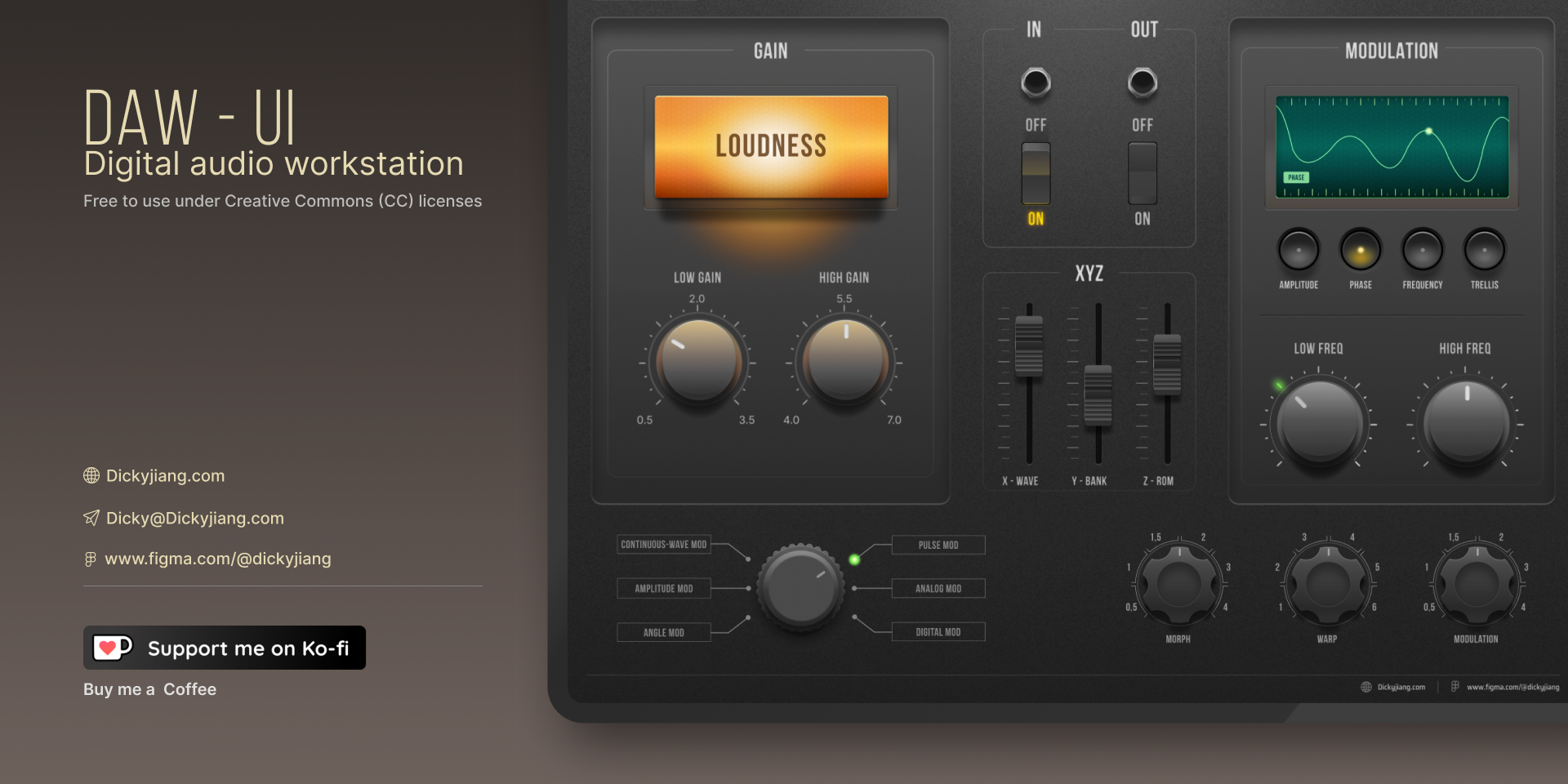Screen dimensions: 1568x784
Task: Click the LOUDNESS display screen
Action: click(x=770, y=147)
